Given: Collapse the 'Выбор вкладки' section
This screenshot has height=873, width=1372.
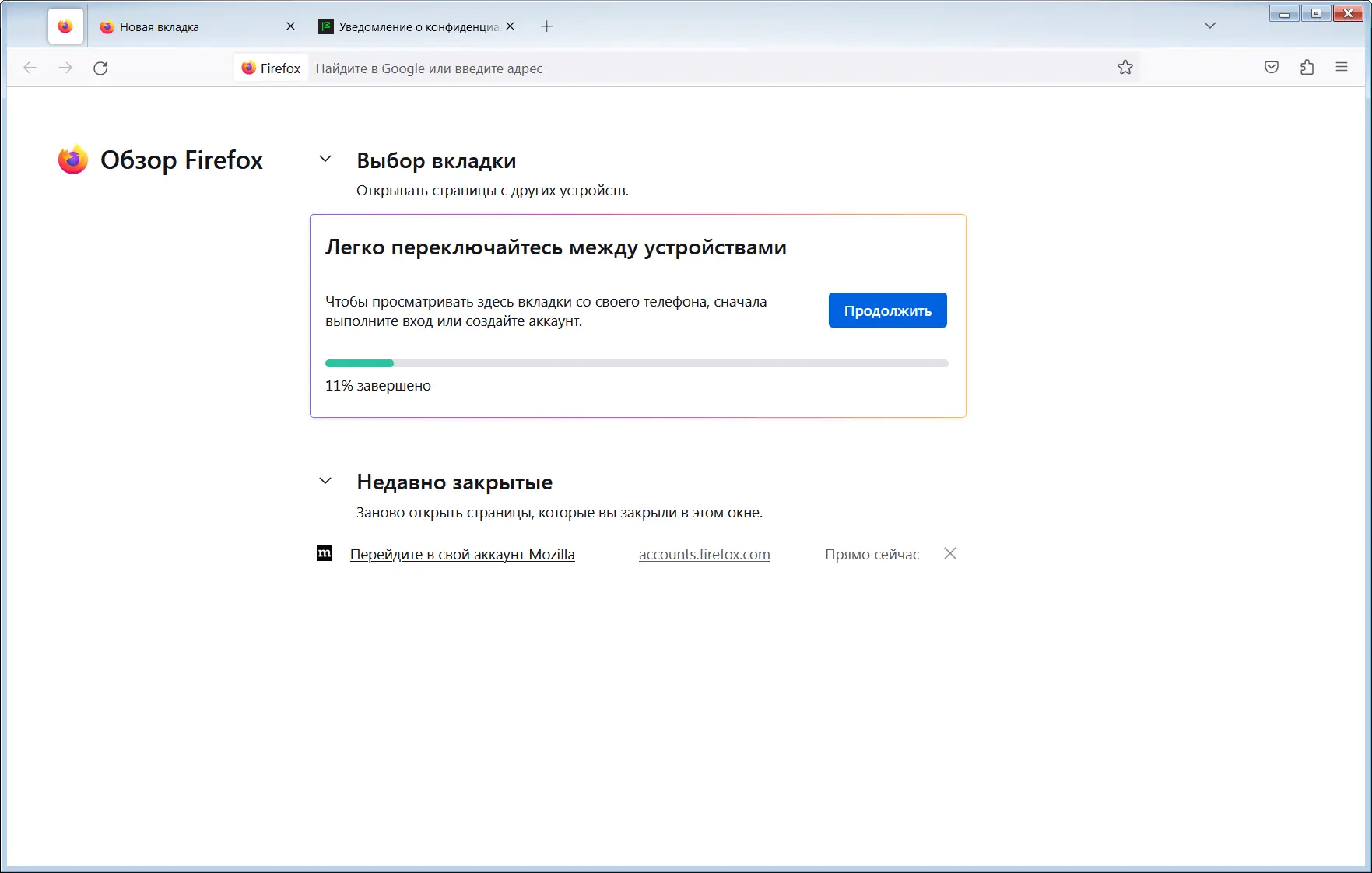Looking at the screenshot, I should click(325, 160).
